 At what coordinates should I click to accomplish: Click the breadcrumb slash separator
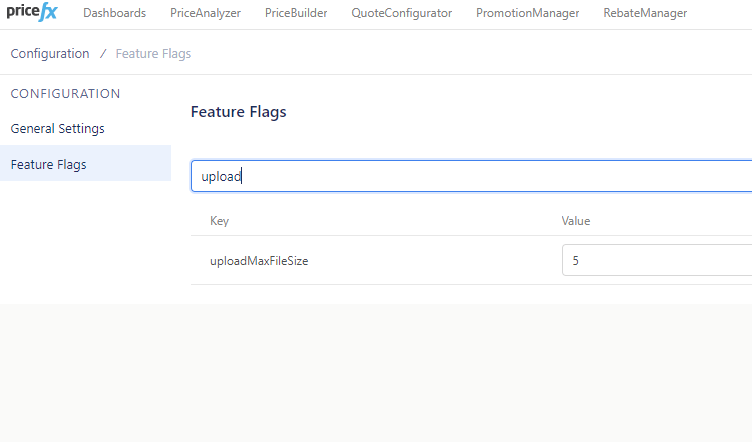point(103,53)
